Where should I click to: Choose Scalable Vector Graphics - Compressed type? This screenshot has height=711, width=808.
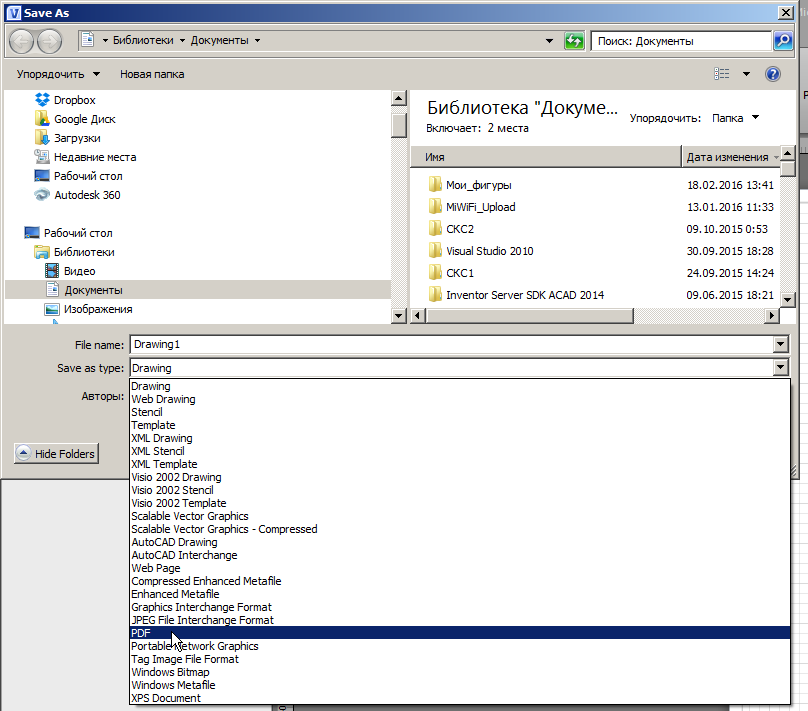pyautogui.click(x=460, y=529)
